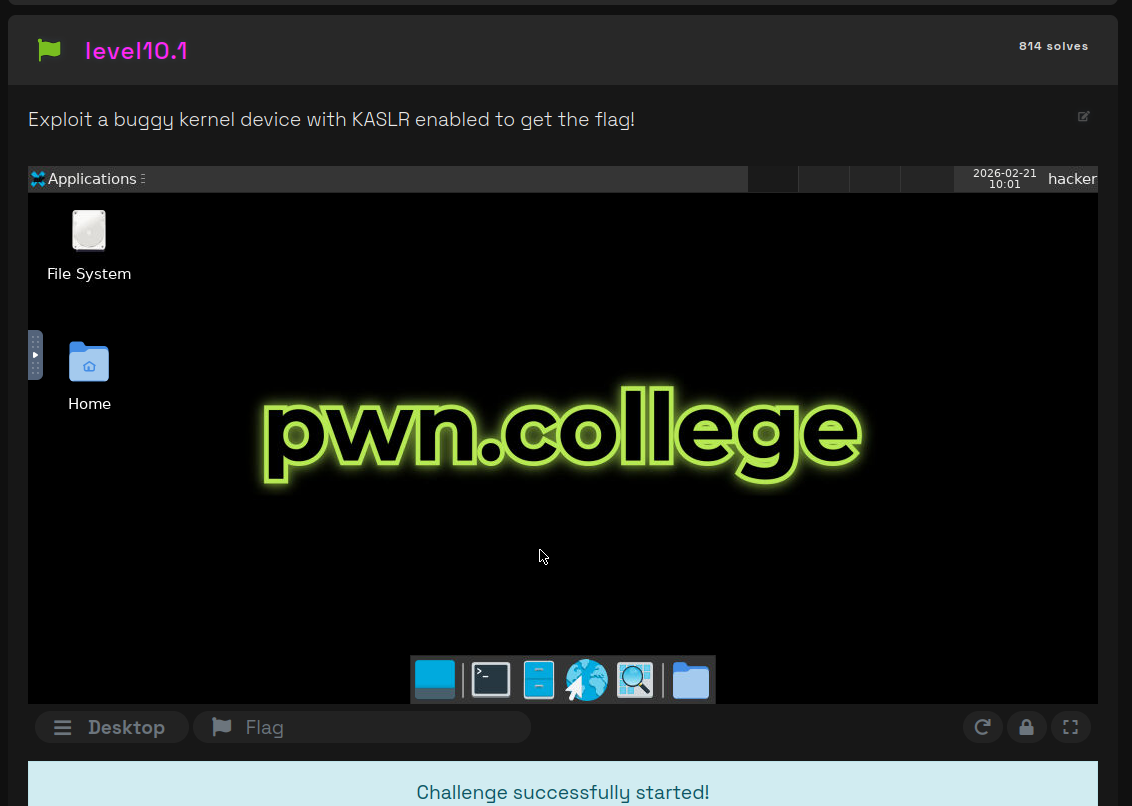
Task: Click the hacker user menu in the panel
Action: (1072, 179)
